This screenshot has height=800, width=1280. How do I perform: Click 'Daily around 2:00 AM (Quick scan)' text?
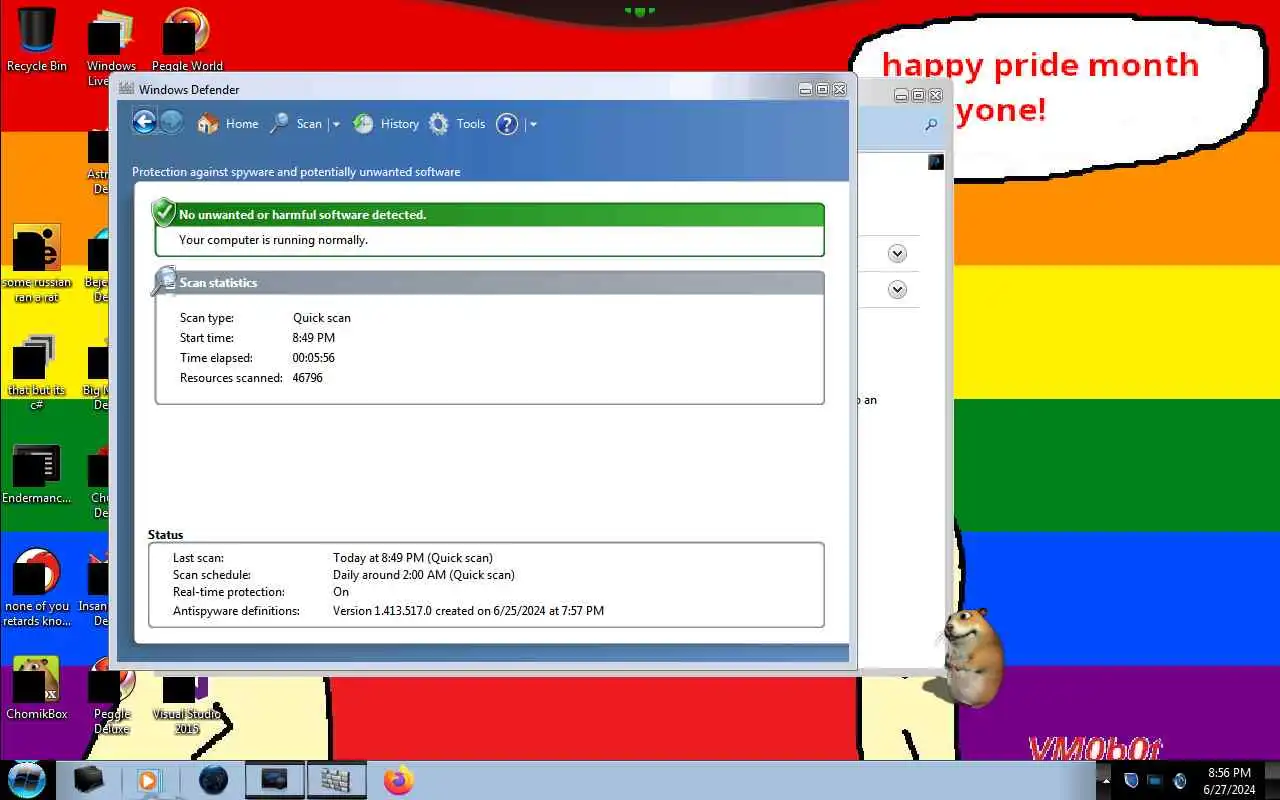(x=424, y=575)
